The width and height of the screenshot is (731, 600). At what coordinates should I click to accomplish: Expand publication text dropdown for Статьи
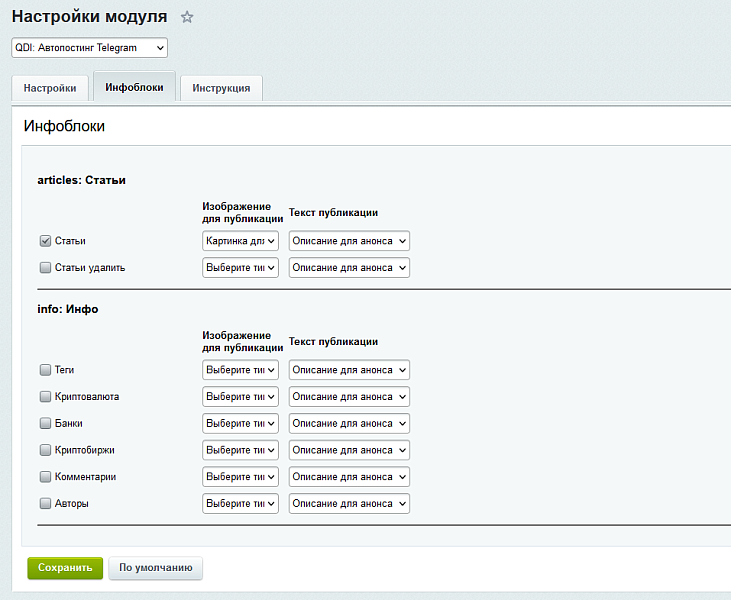tap(349, 241)
